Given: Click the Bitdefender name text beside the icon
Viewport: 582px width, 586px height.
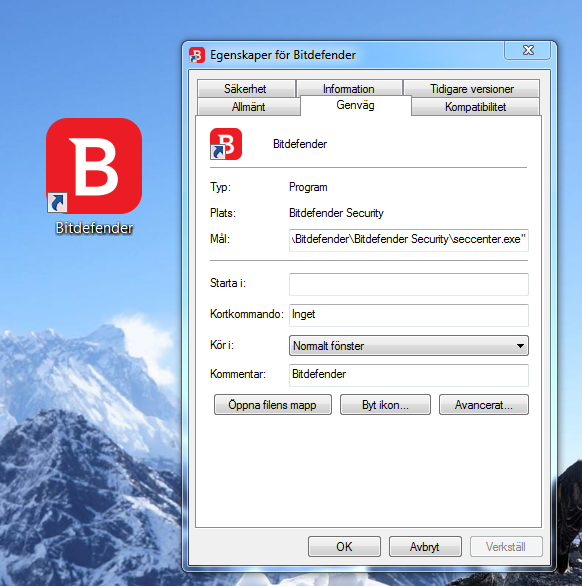Looking at the screenshot, I should click(x=300, y=144).
